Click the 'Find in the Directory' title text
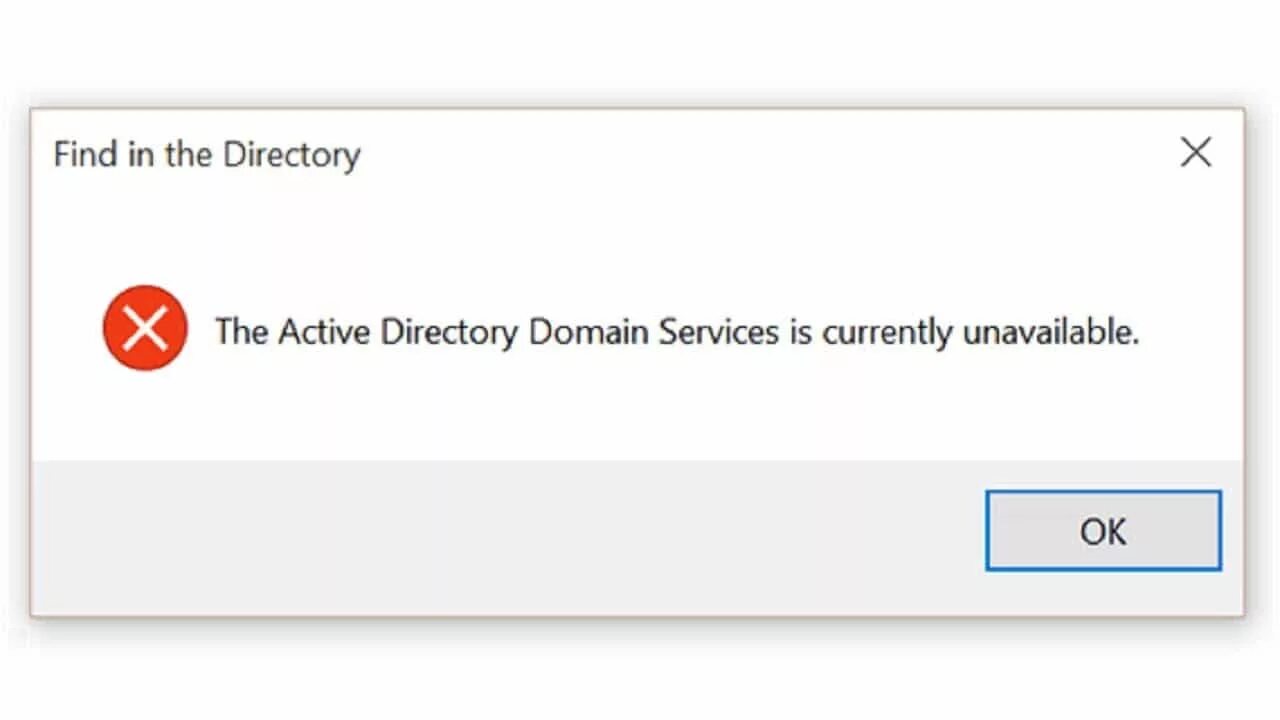Screen dimensions: 1280x720 [x=206, y=155]
